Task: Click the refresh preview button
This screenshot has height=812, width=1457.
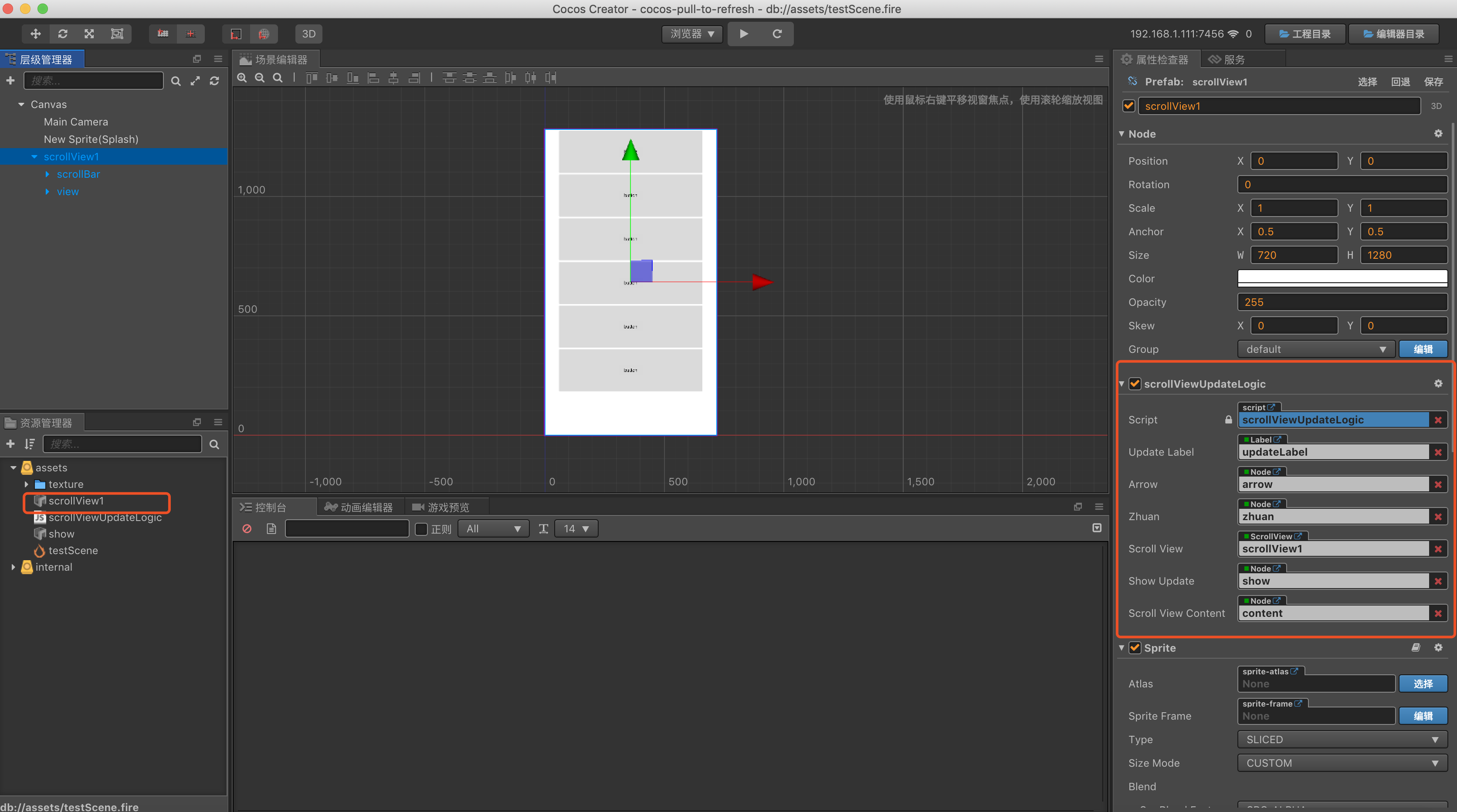Action: pyautogui.click(x=777, y=34)
